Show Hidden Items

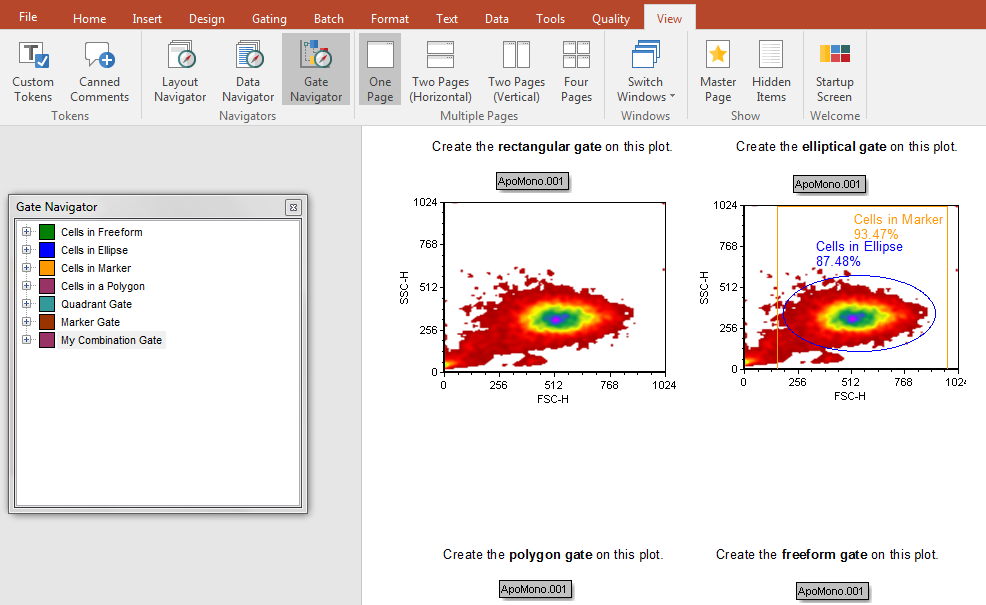point(771,72)
